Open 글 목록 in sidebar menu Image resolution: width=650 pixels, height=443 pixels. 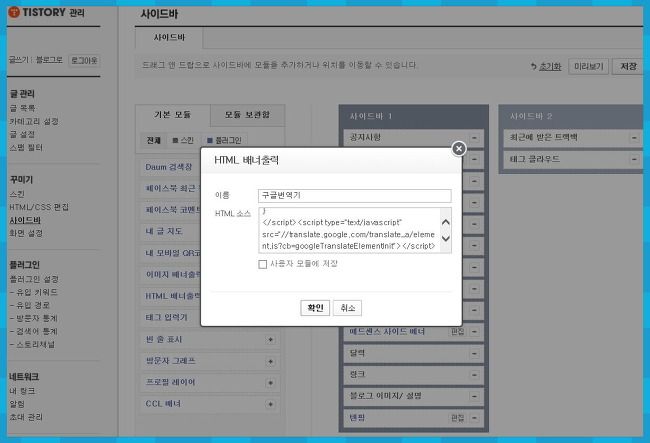[22, 108]
